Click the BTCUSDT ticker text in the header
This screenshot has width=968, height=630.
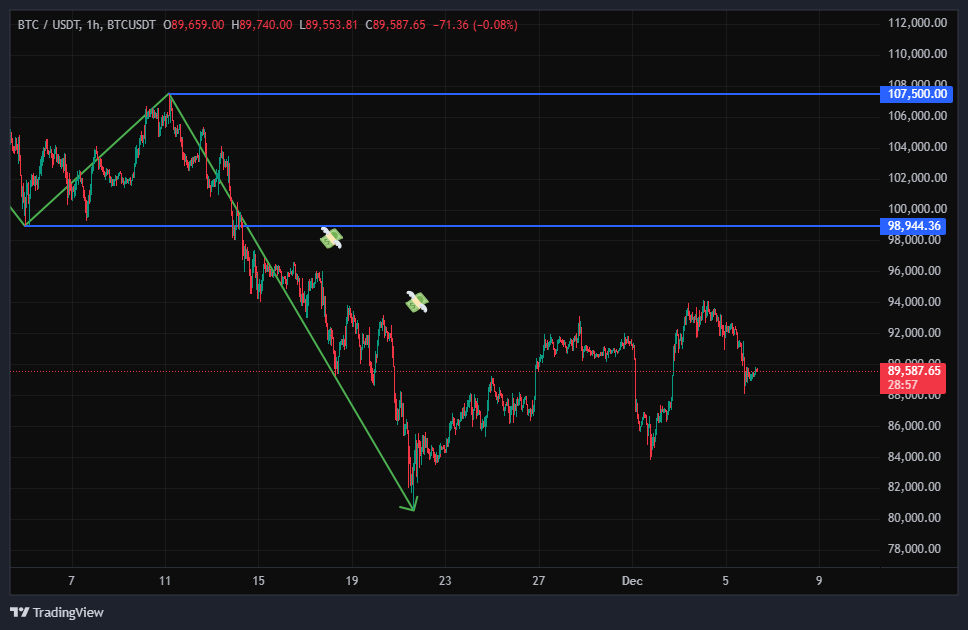133,24
